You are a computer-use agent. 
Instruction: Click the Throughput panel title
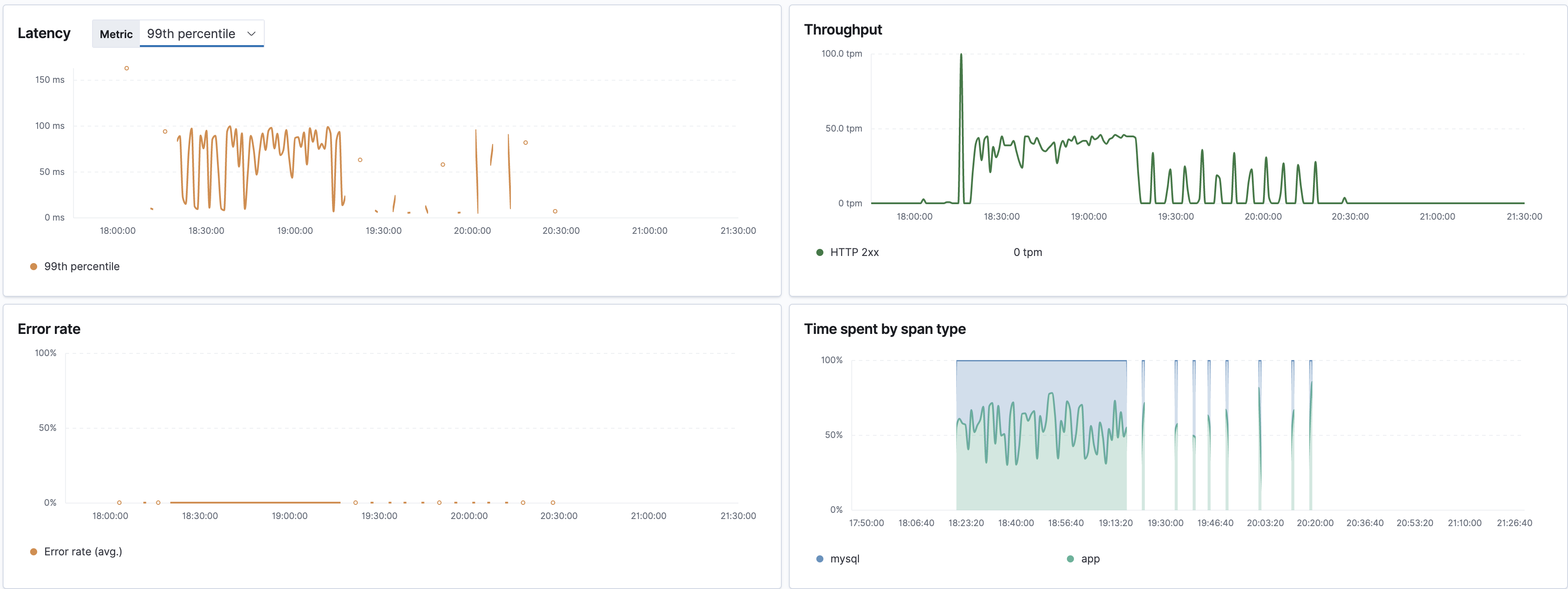click(x=844, y=29)
